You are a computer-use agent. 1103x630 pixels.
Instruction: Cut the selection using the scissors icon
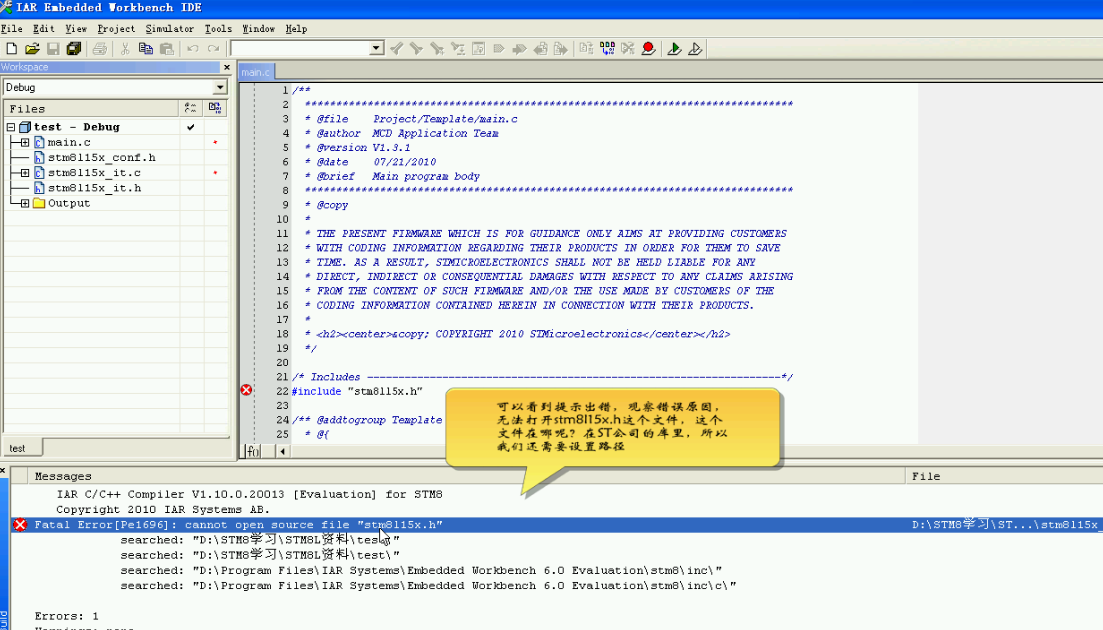coord(125,49)
